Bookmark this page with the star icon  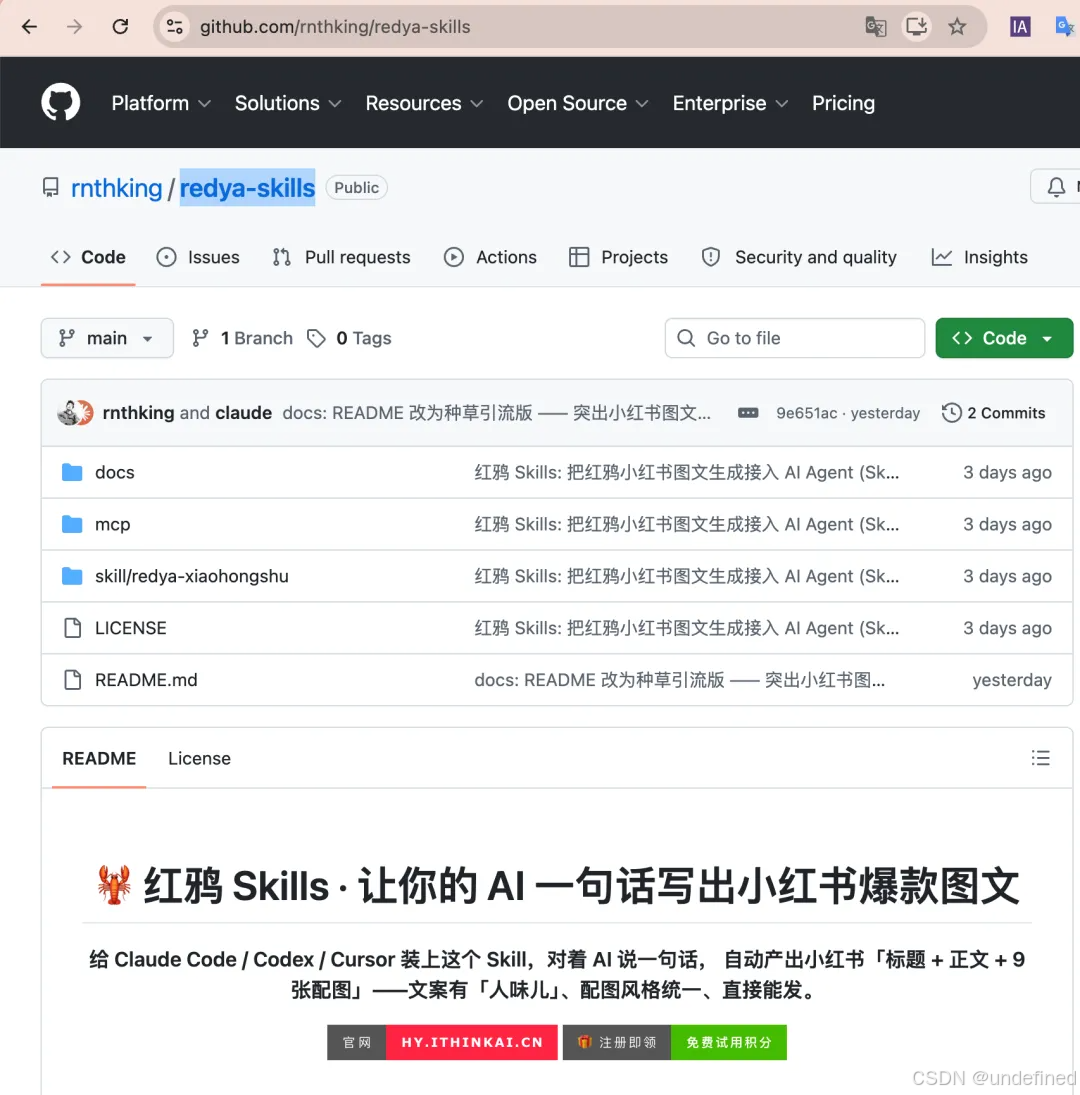[x=957, y=27]
